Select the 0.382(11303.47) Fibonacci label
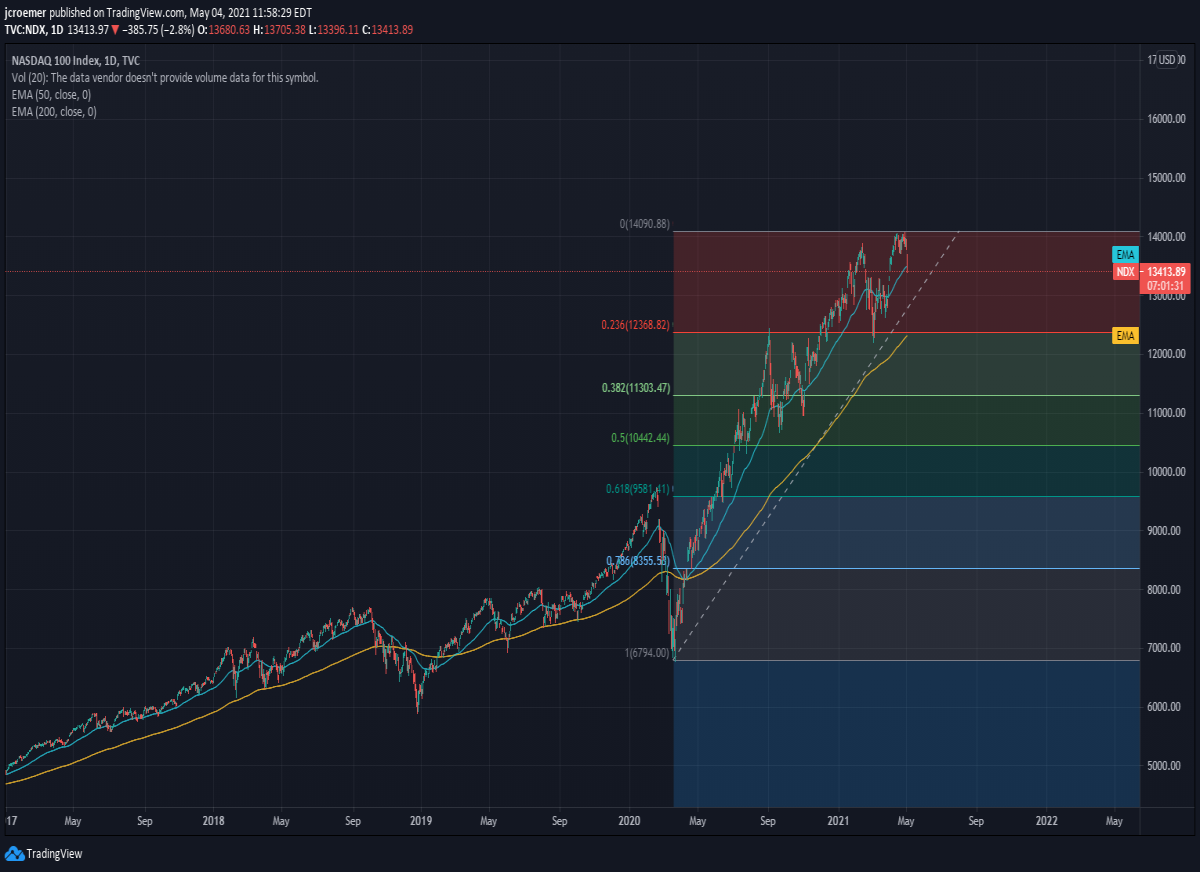 pyautogui.click(x=636, y=388)
